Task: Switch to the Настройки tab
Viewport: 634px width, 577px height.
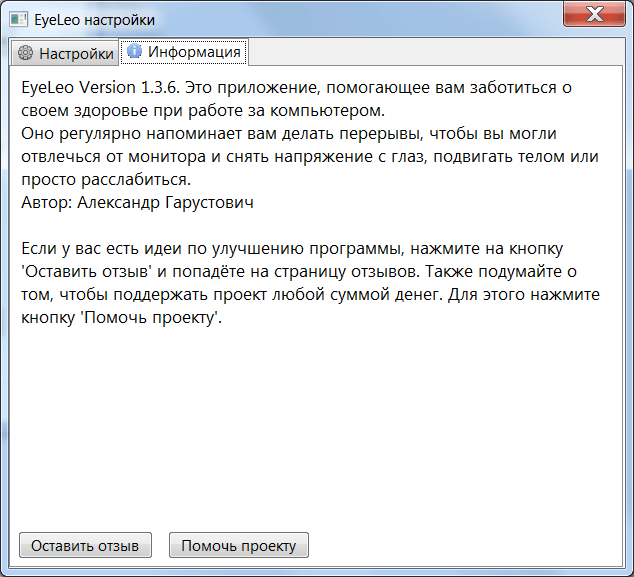Action: pos(65,53)
